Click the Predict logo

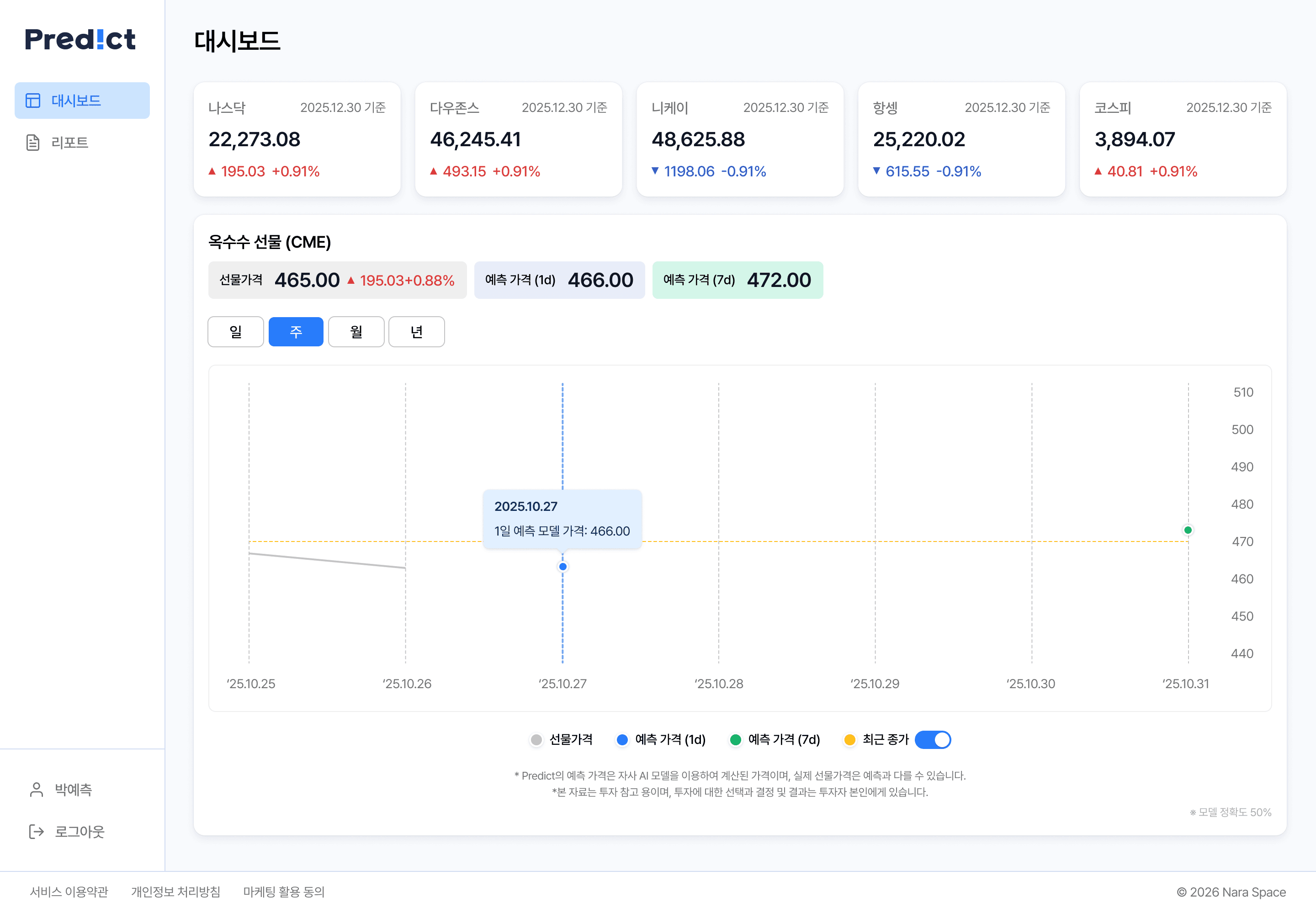(x=80, y=39)
